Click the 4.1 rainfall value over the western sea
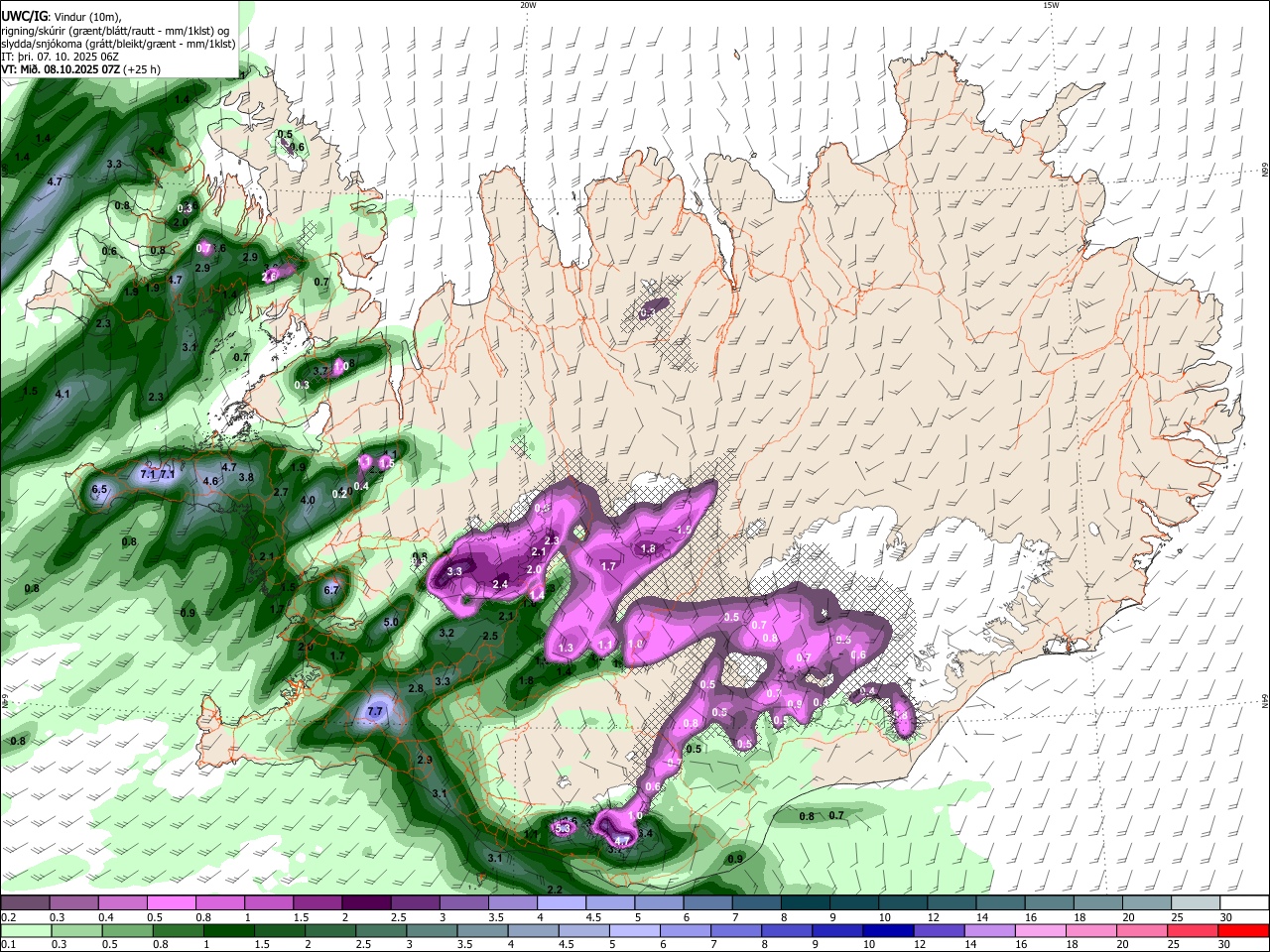This screenshot has height=952, width=1270. click(x=63, y=395)
